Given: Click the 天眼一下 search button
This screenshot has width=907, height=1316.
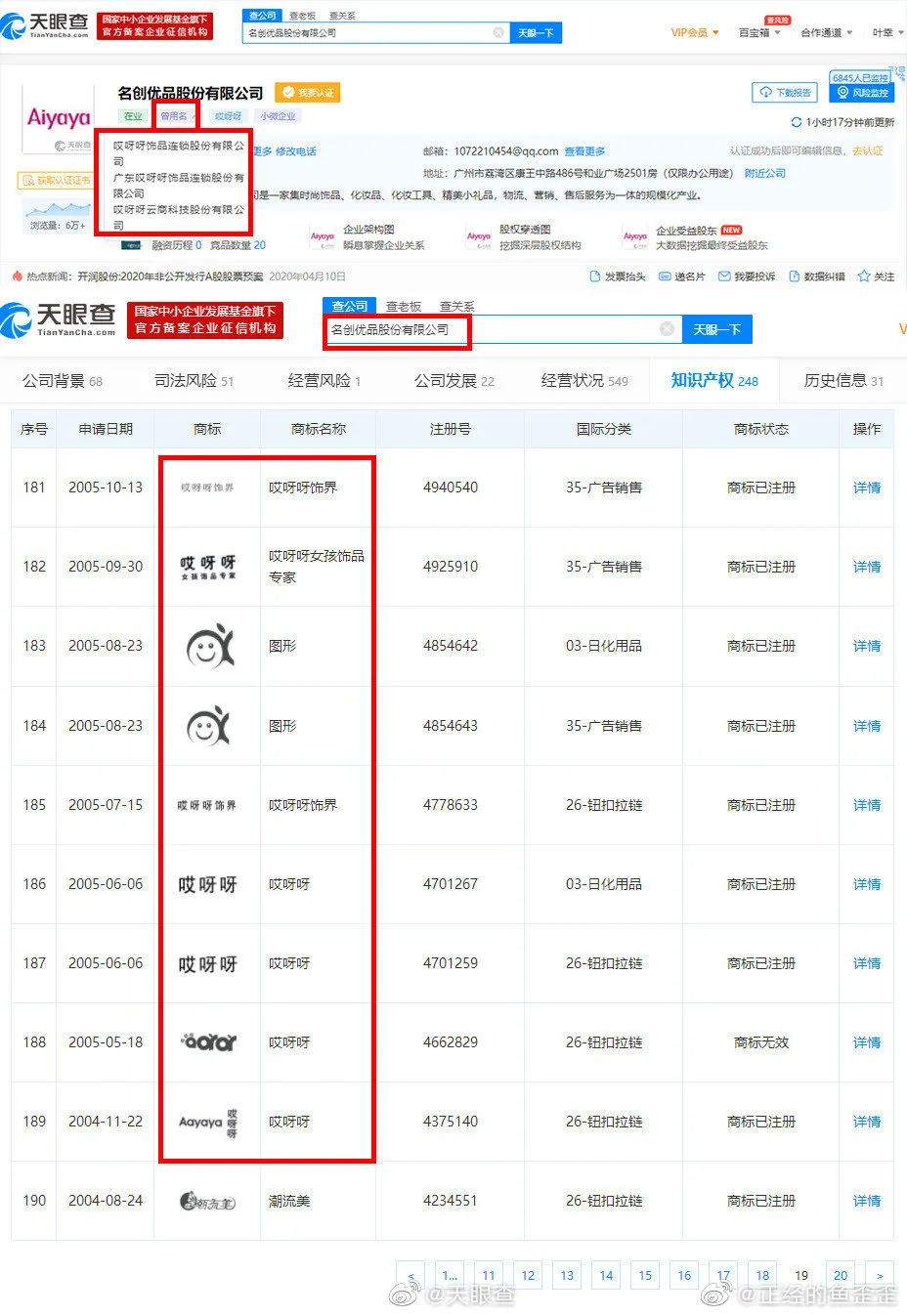Looking at the screenshot, I should pos(717,329).
